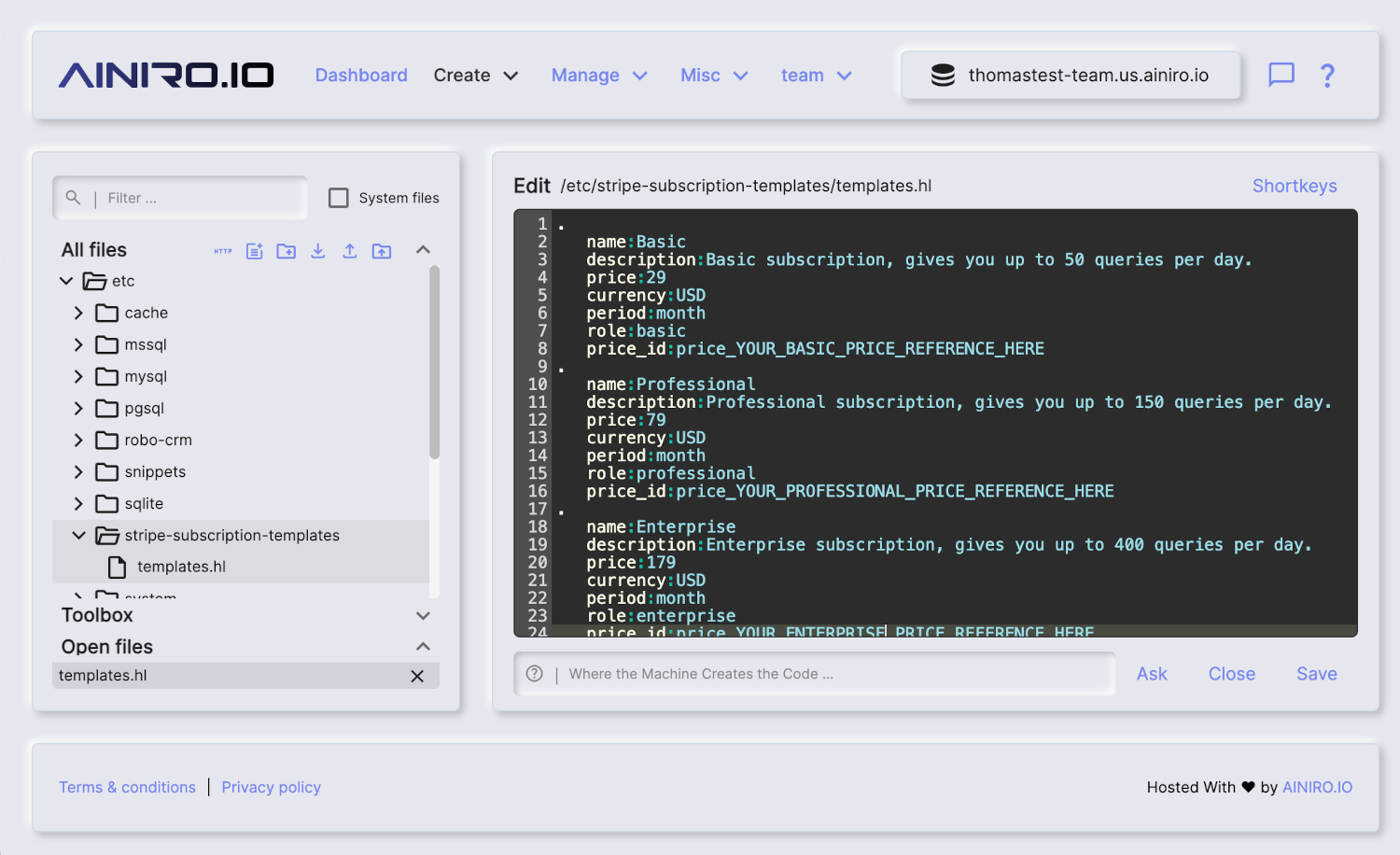This screenshot has width=1400, height=855.
Task: Open the Dashboard menu item
Action: [x=361, y=75]
